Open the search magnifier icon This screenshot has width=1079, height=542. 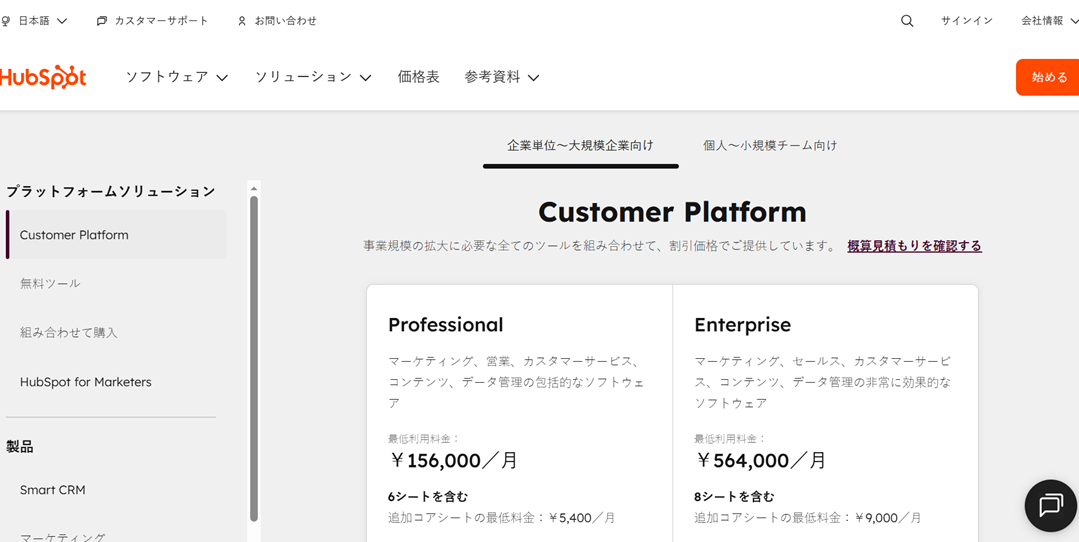coord(907,21)
